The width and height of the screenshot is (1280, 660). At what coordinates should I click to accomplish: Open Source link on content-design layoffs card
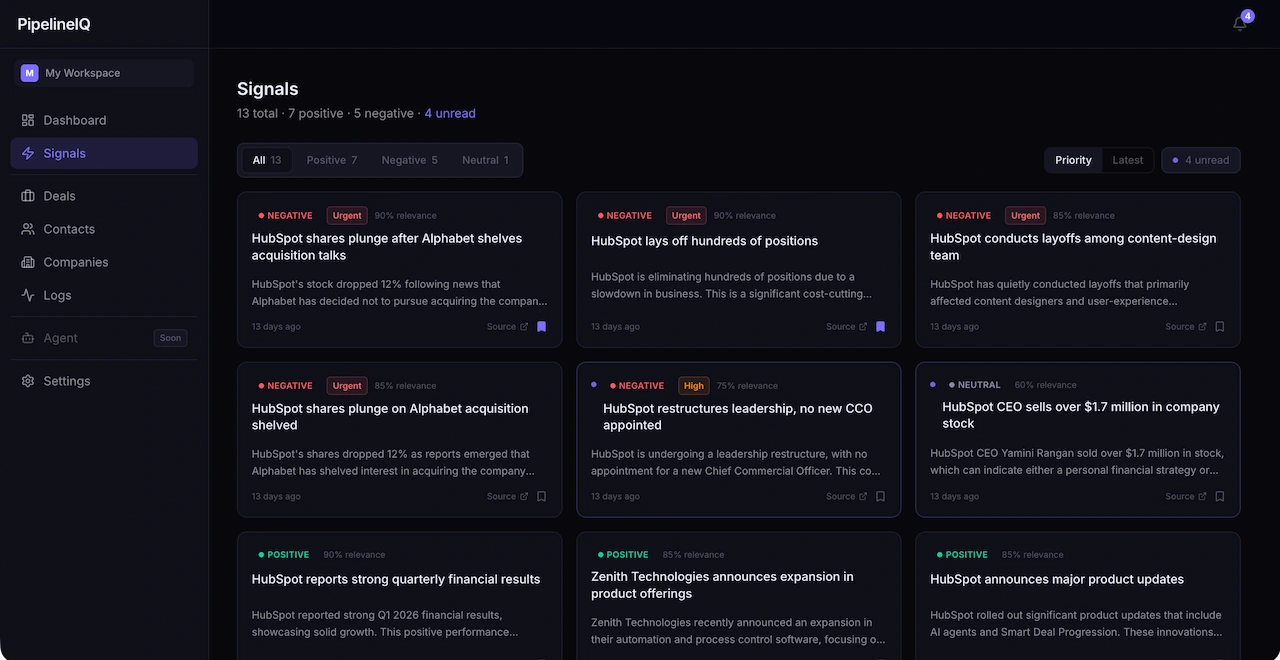pyautogui.click(x=1185, y=327)
